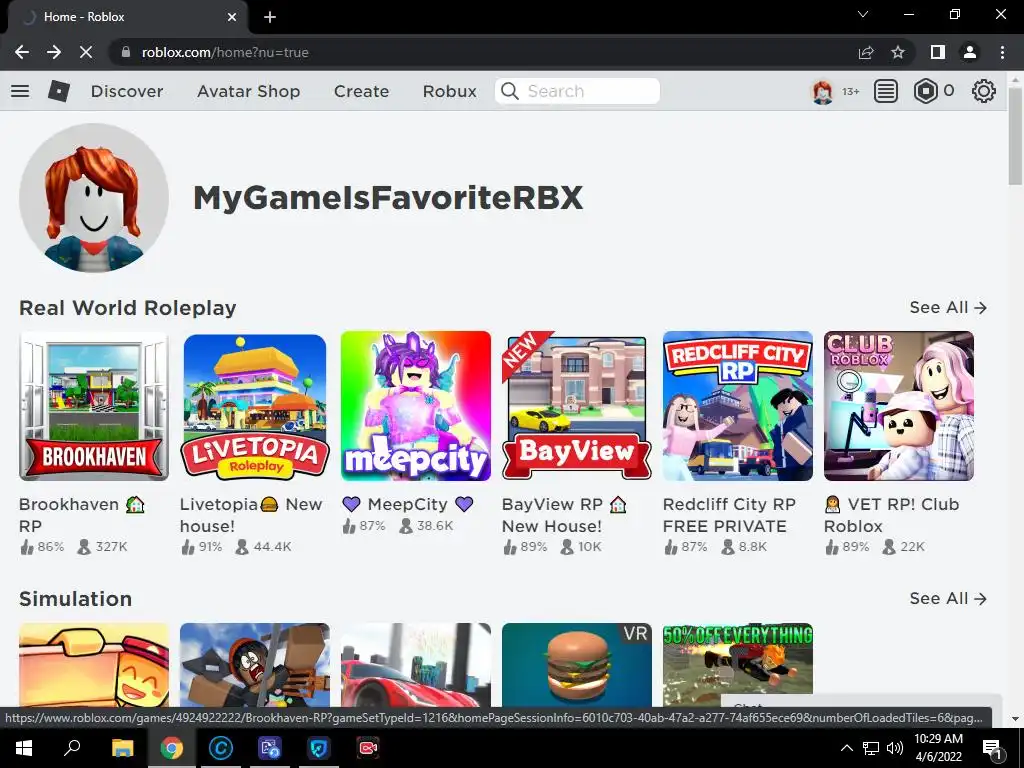The image size is (1024, 768).
Task: Click the Livetopia New house! title
Action: (251, 515)
